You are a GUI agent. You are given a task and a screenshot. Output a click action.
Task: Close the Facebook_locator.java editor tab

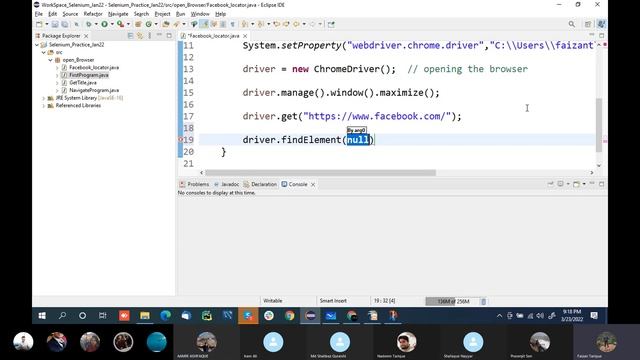(x=245, y=36)
